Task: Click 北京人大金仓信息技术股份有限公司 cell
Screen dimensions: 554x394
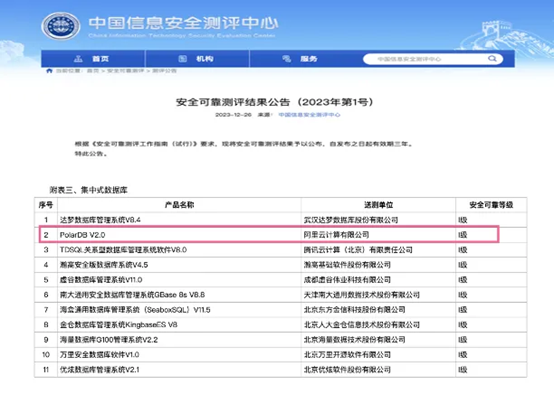Action: [x=378, y=325]
